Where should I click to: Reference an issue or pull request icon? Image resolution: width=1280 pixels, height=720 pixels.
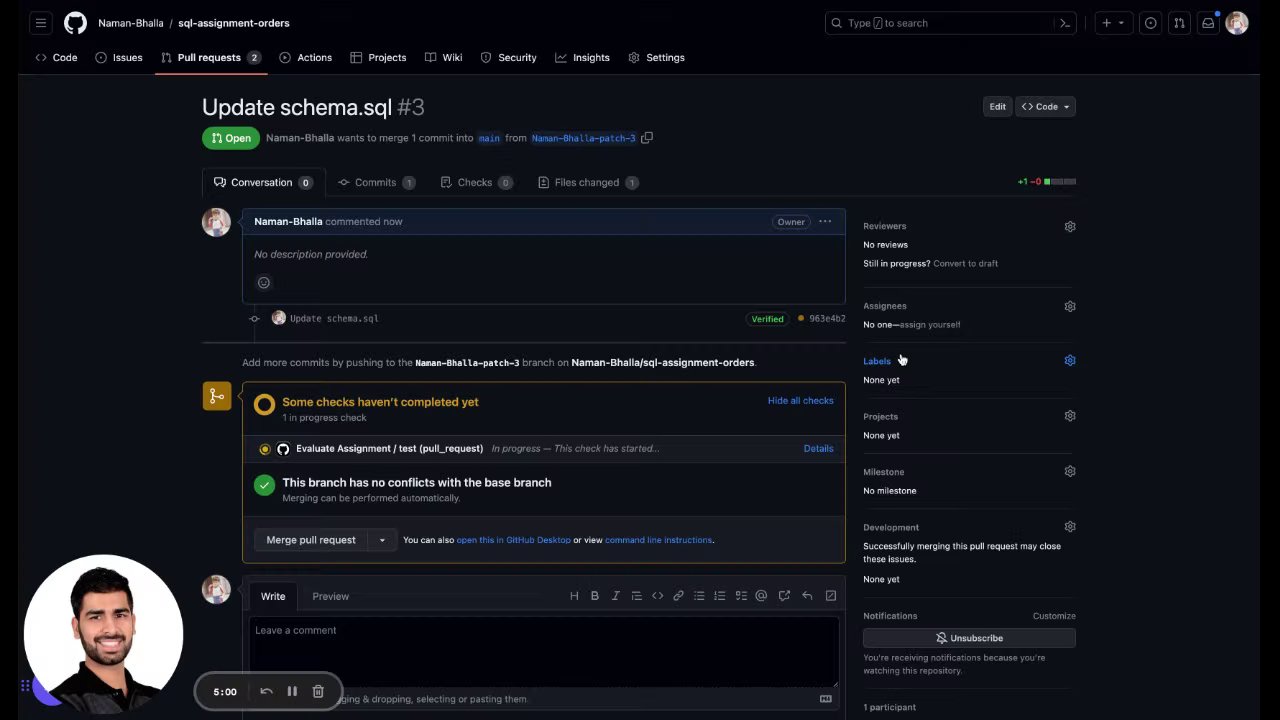[784, 596]
